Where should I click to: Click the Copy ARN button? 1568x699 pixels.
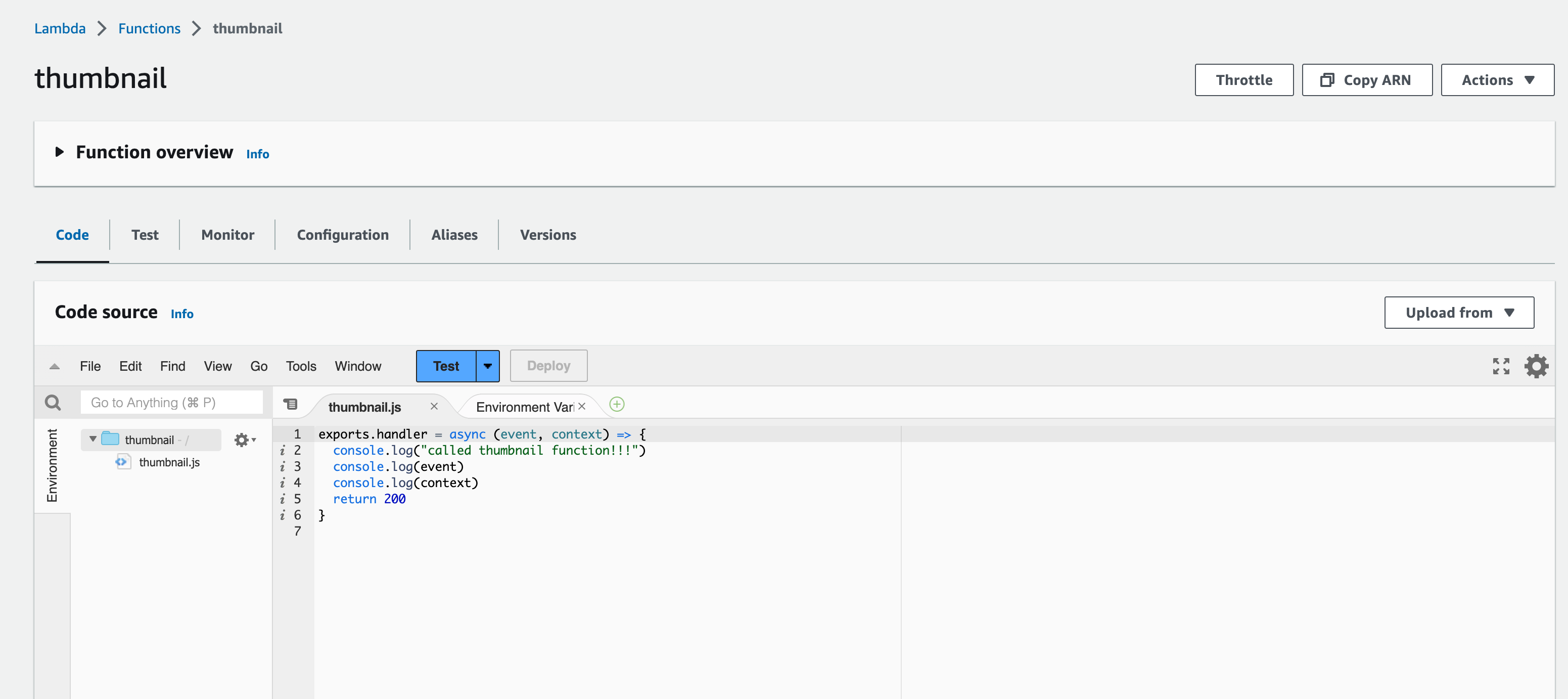[1366, 80]
